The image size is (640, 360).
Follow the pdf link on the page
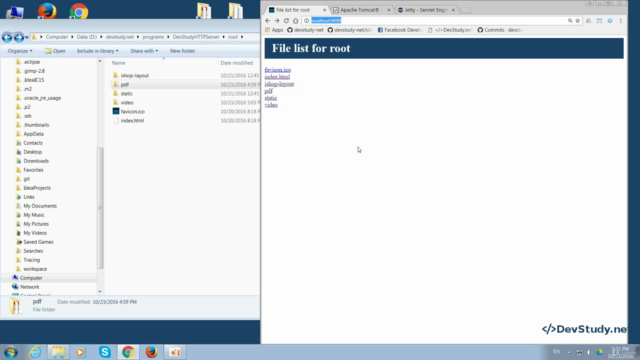(269, 91)
